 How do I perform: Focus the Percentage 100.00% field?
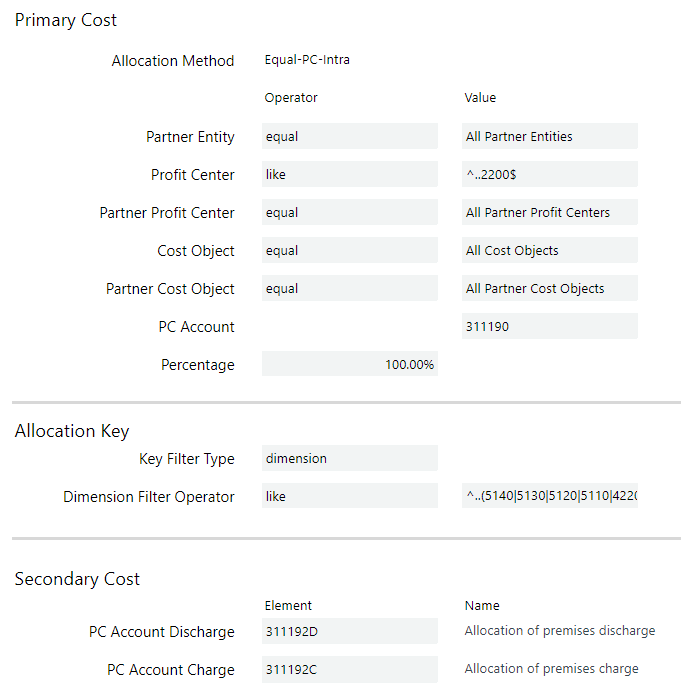[x=349, y=365]
